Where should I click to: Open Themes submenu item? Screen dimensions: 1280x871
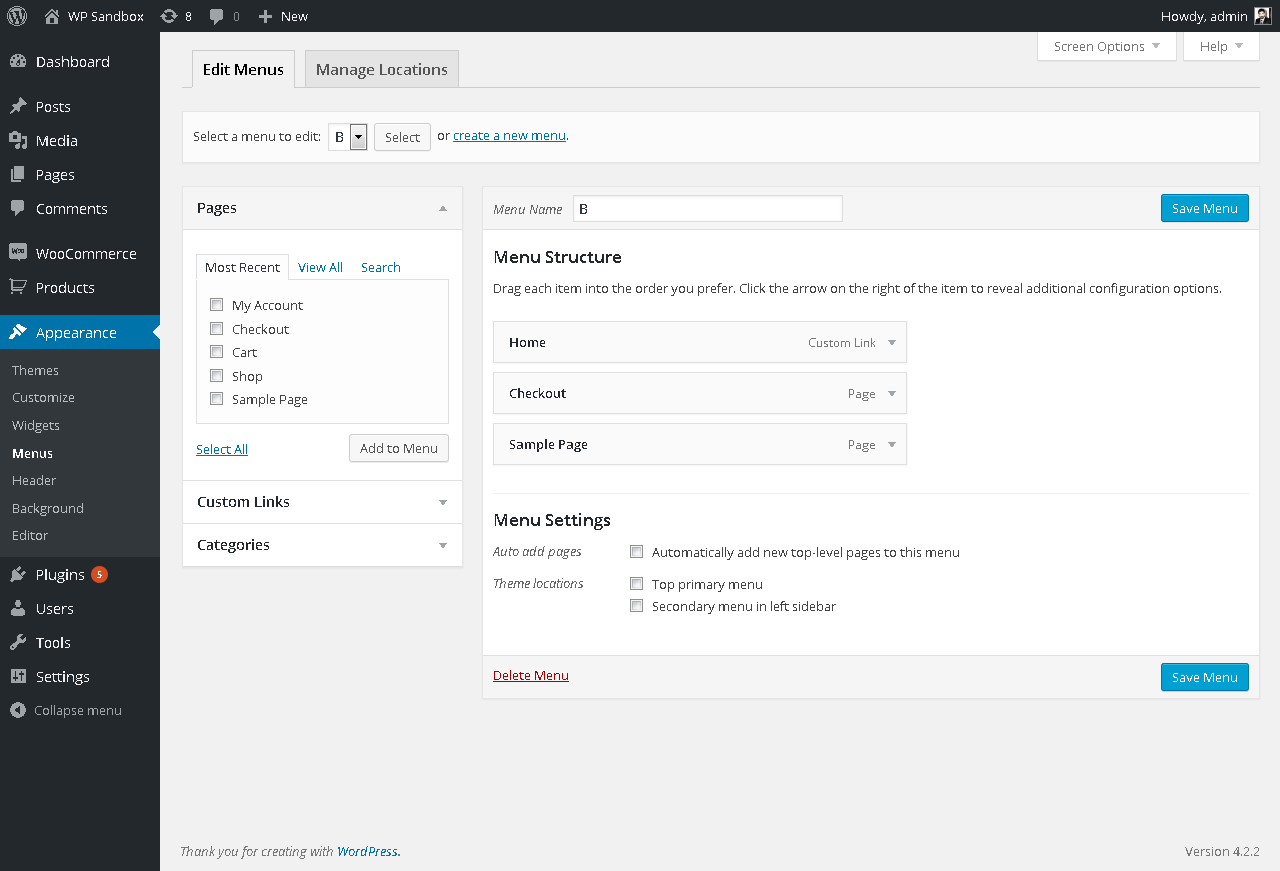click(x=36, y=370)
